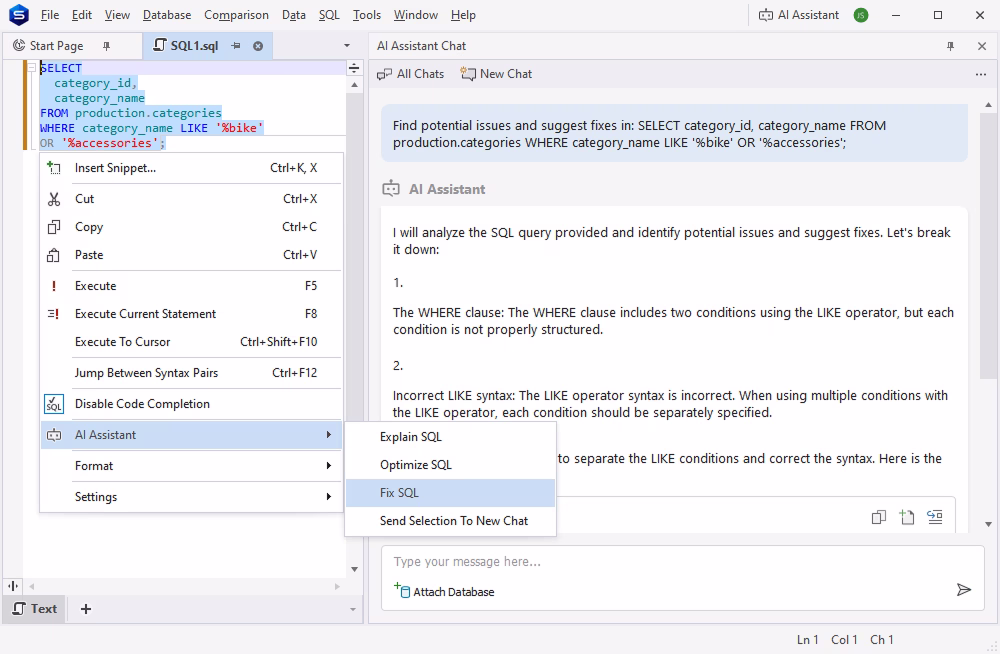Open the bottom view tabs dropdown
Viewport: 1000px width, 654px height.
pyautogui.click(x=353, y=609)
